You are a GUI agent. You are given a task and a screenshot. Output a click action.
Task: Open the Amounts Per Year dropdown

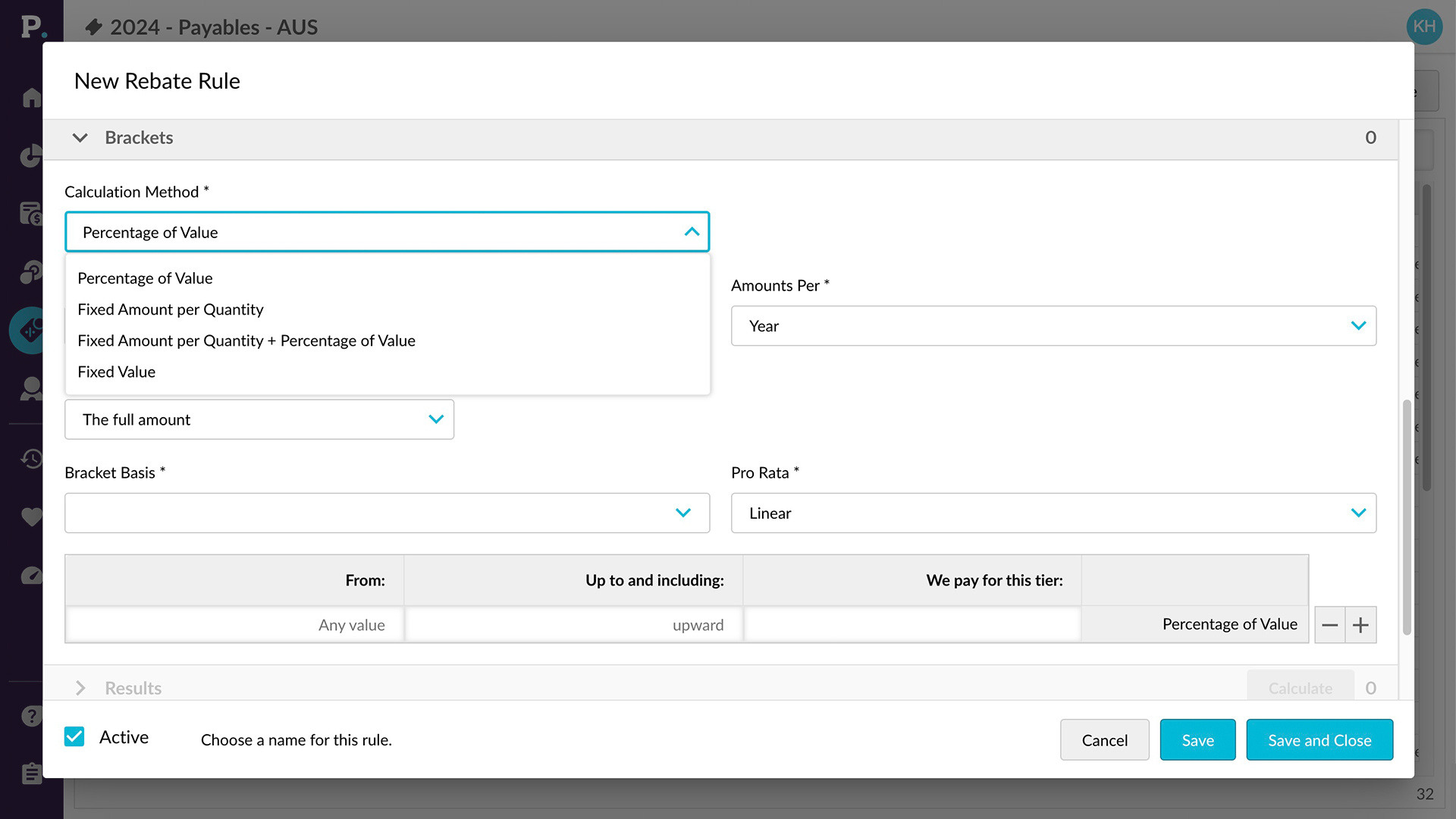[1053, 326]
